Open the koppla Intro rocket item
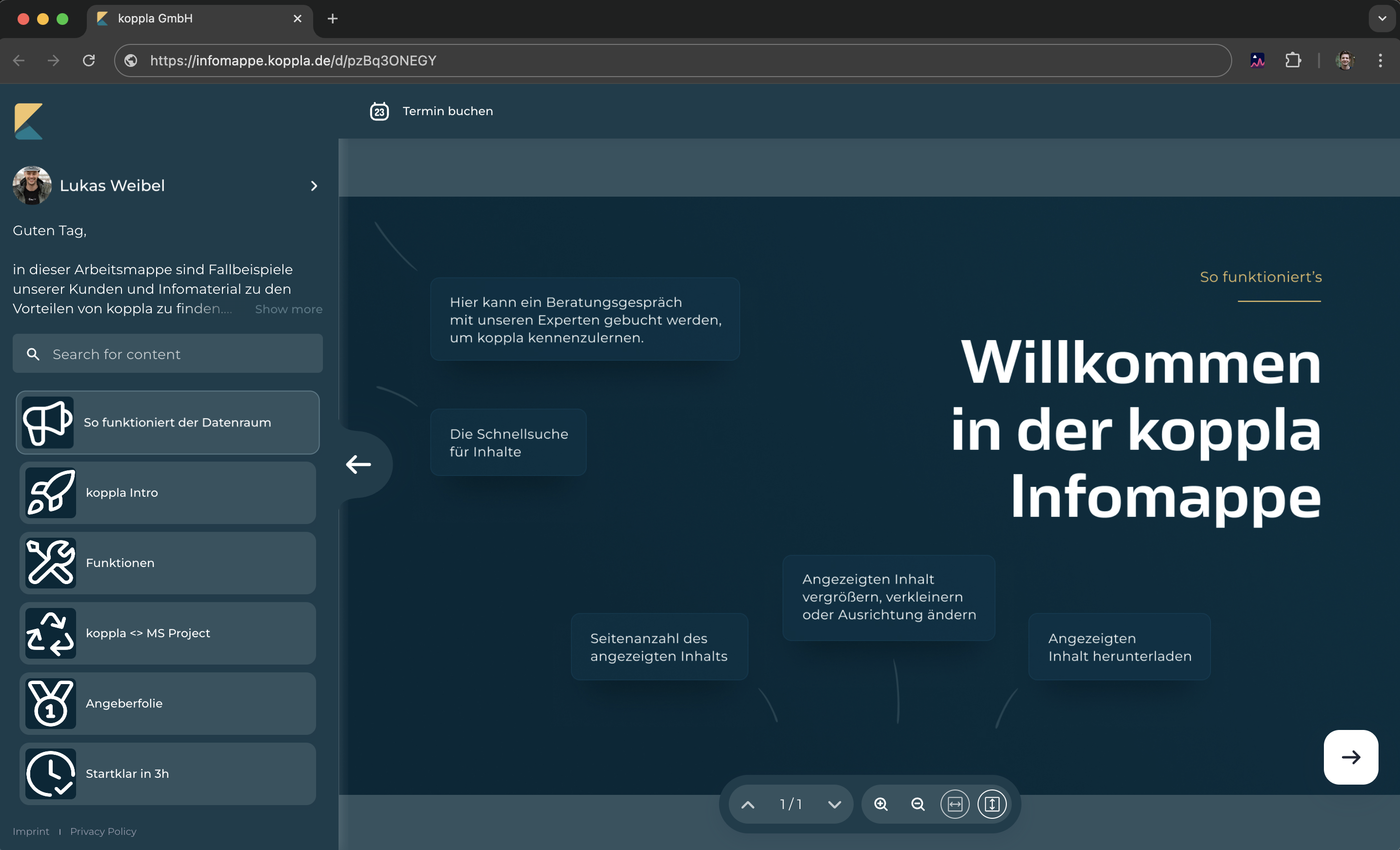 168,493
